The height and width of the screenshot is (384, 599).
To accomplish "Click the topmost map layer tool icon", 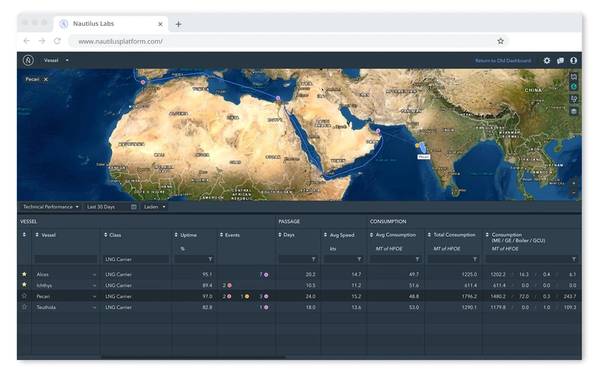I will (x=573, y=76).
